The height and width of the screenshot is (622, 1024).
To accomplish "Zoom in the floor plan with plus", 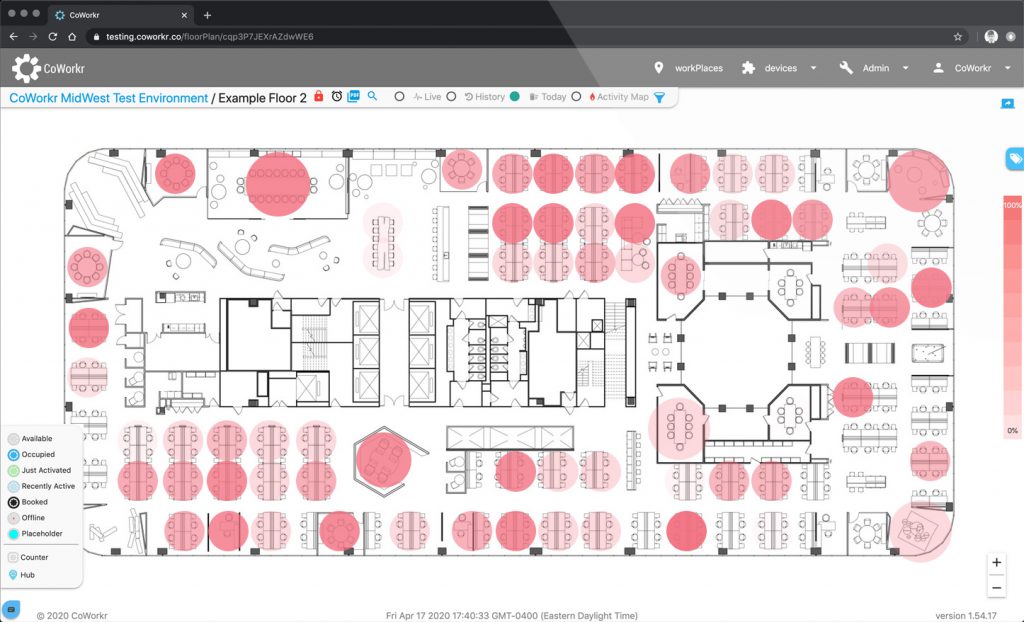I will pos(997,563).
